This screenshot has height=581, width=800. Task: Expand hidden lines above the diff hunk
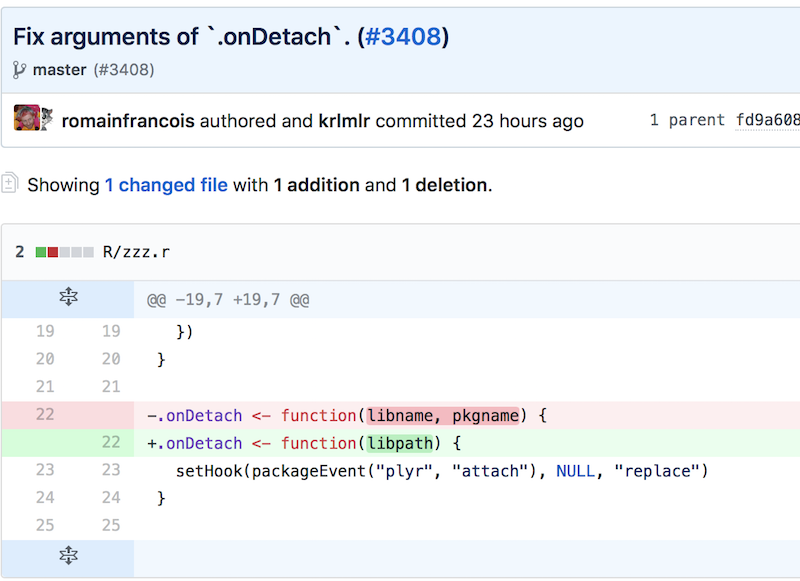tap(68, 296)
